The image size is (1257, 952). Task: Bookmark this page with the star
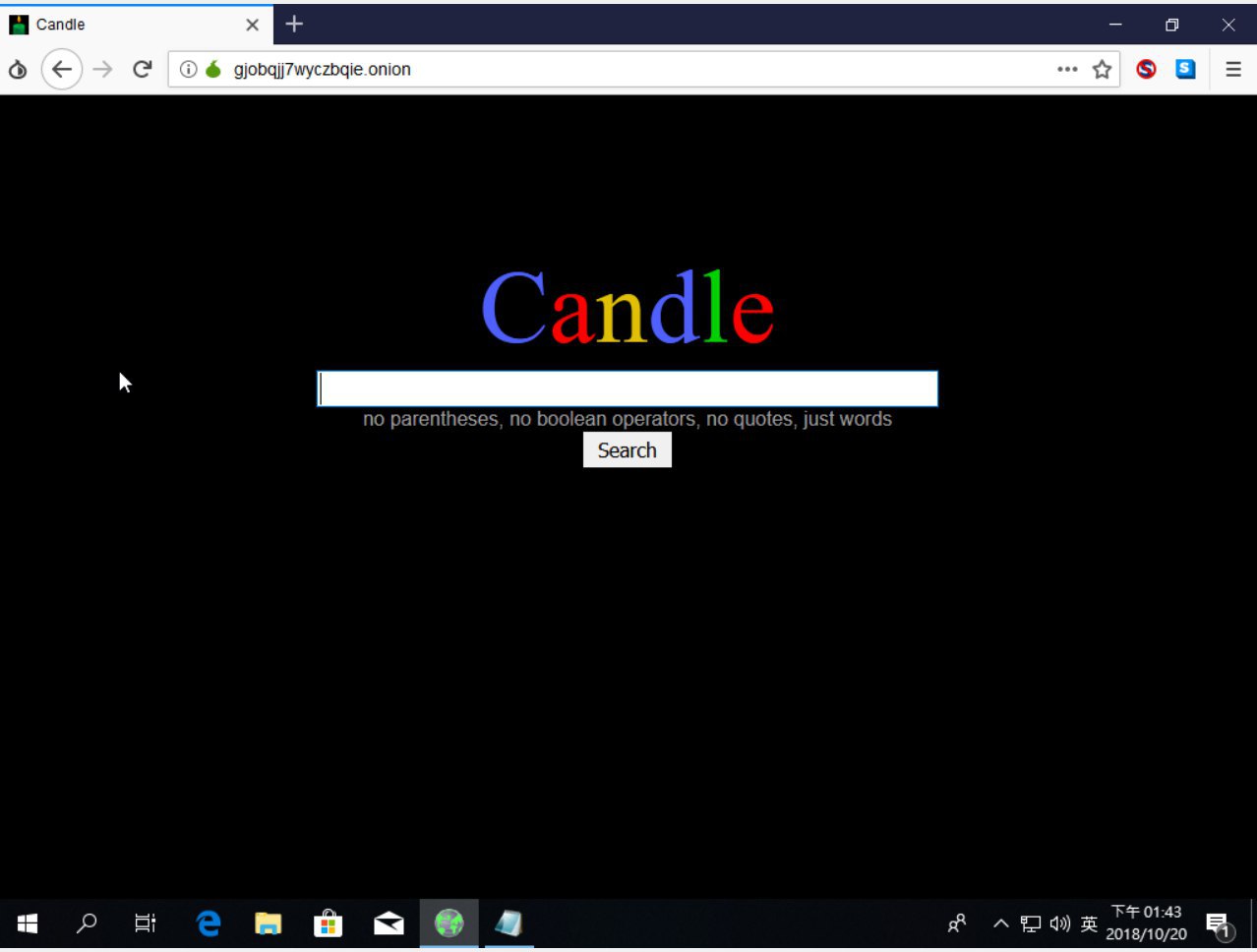[x=1103, y=69]
